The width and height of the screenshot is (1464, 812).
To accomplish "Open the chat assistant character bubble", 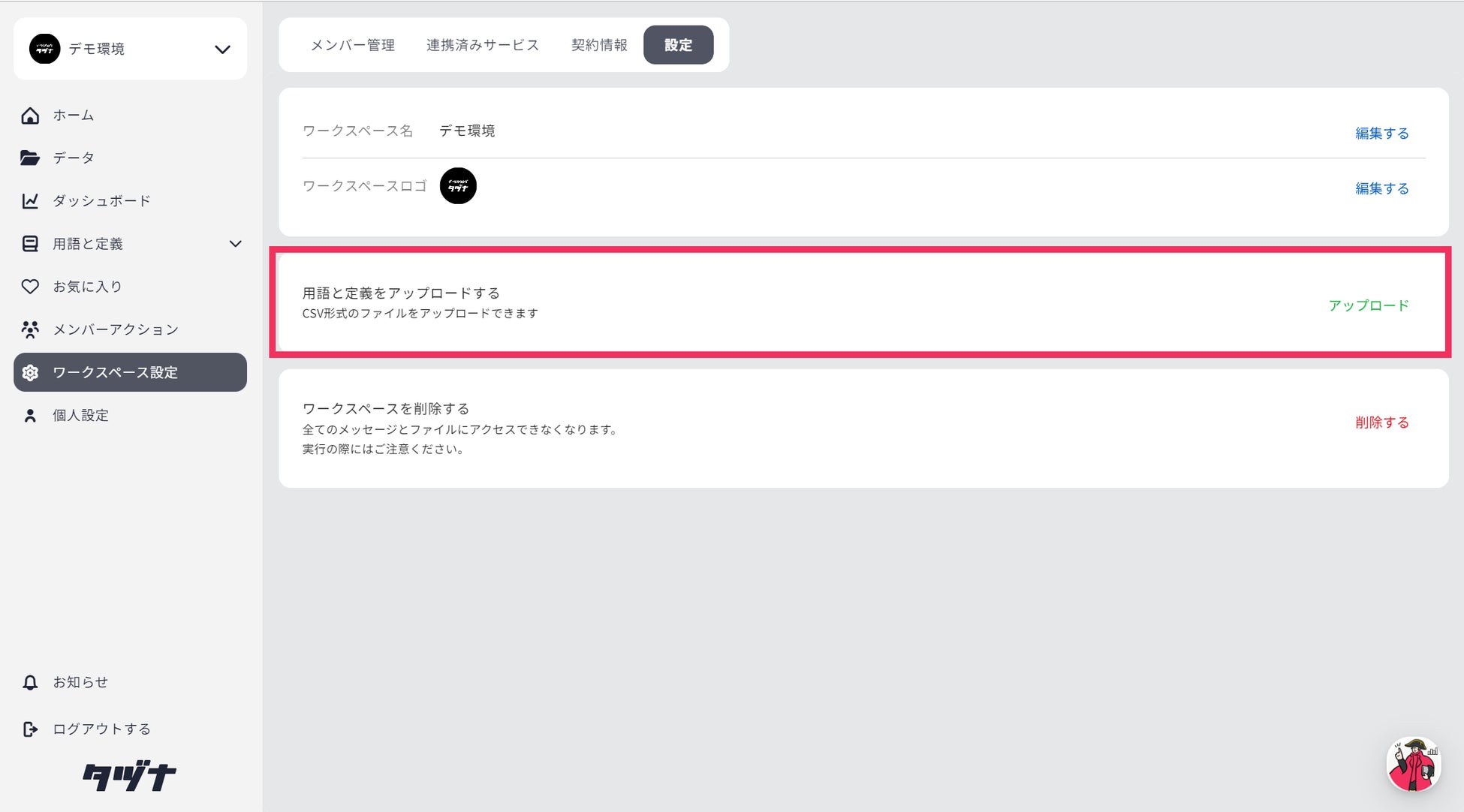I will (1413, 765).
